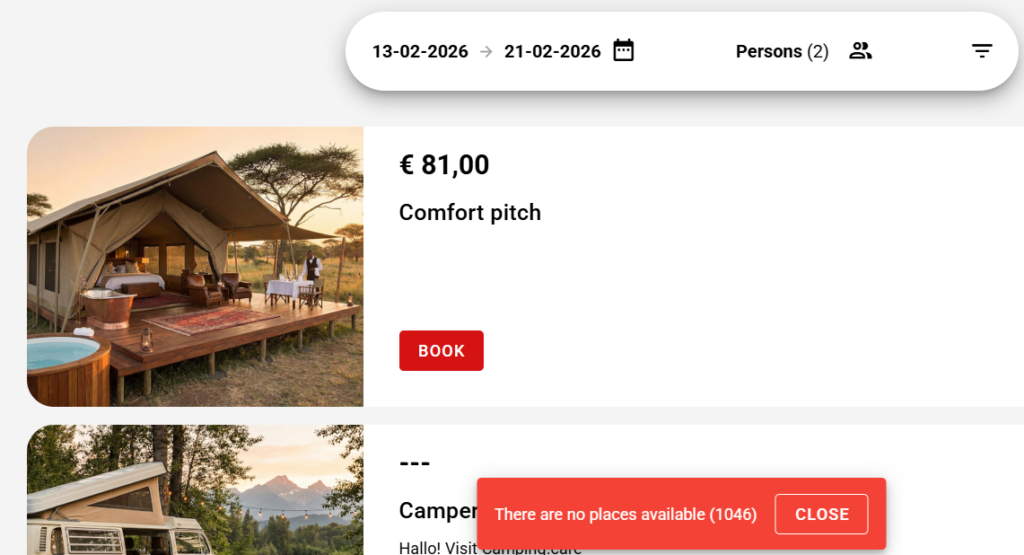Click the '---' price placeholder

pos(414,463)
